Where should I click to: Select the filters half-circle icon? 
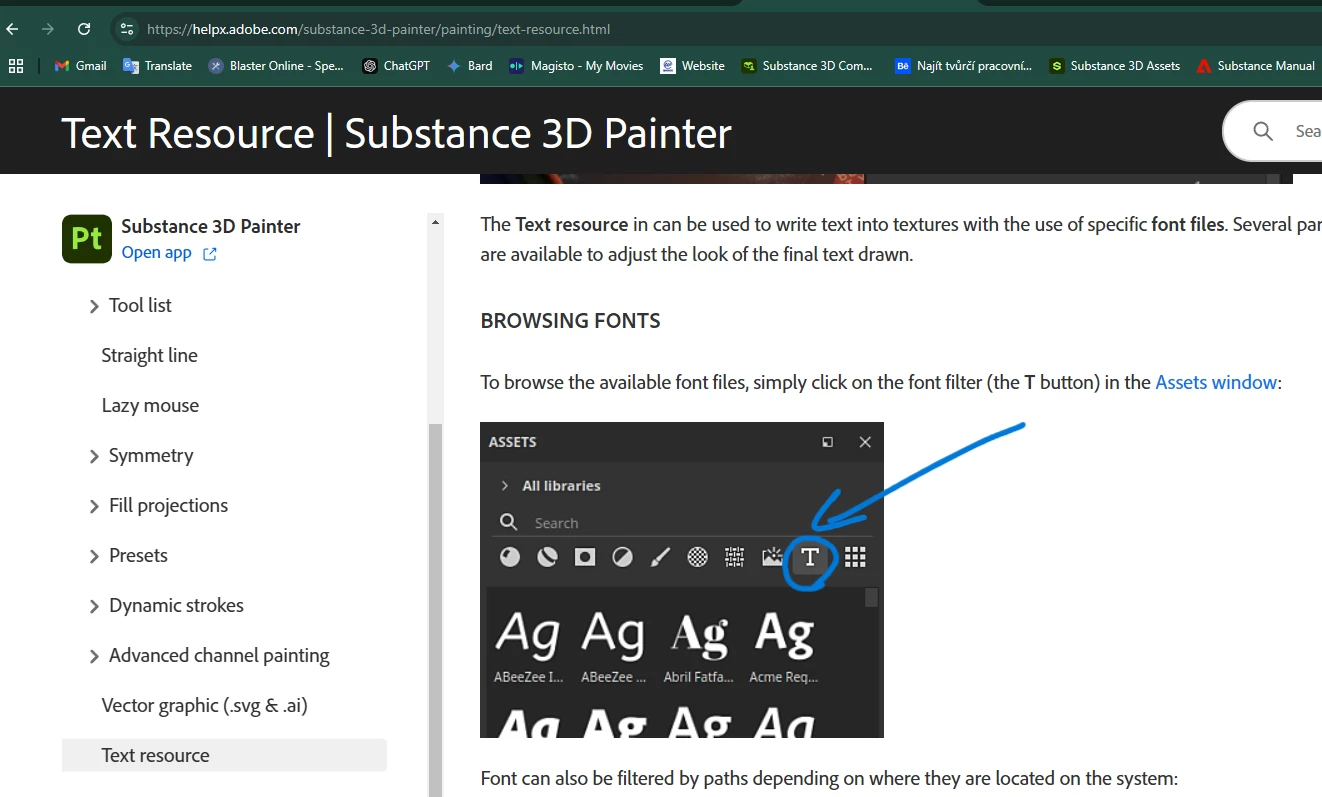622,557
